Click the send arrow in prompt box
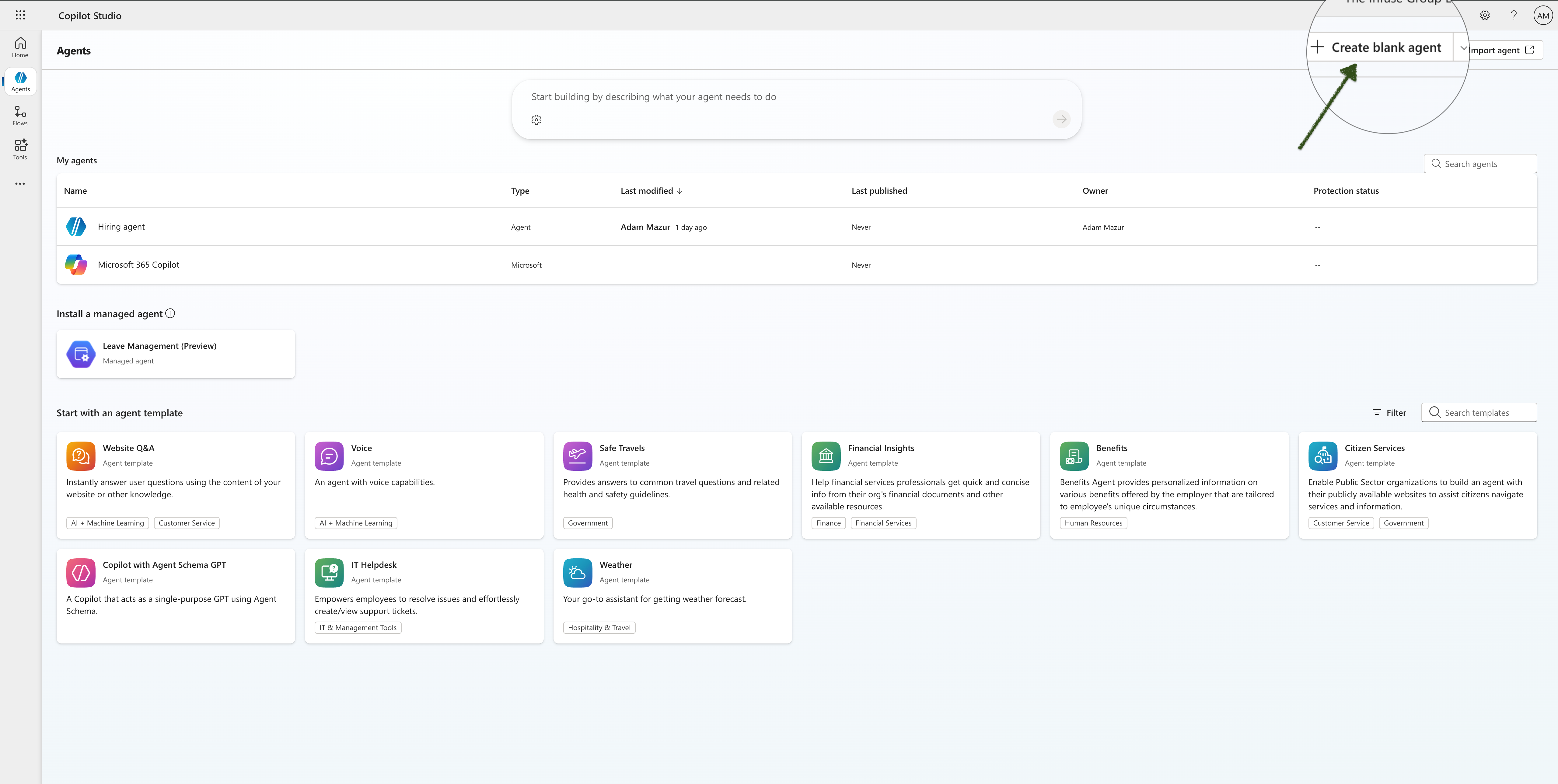 [x=1061, y=119]
